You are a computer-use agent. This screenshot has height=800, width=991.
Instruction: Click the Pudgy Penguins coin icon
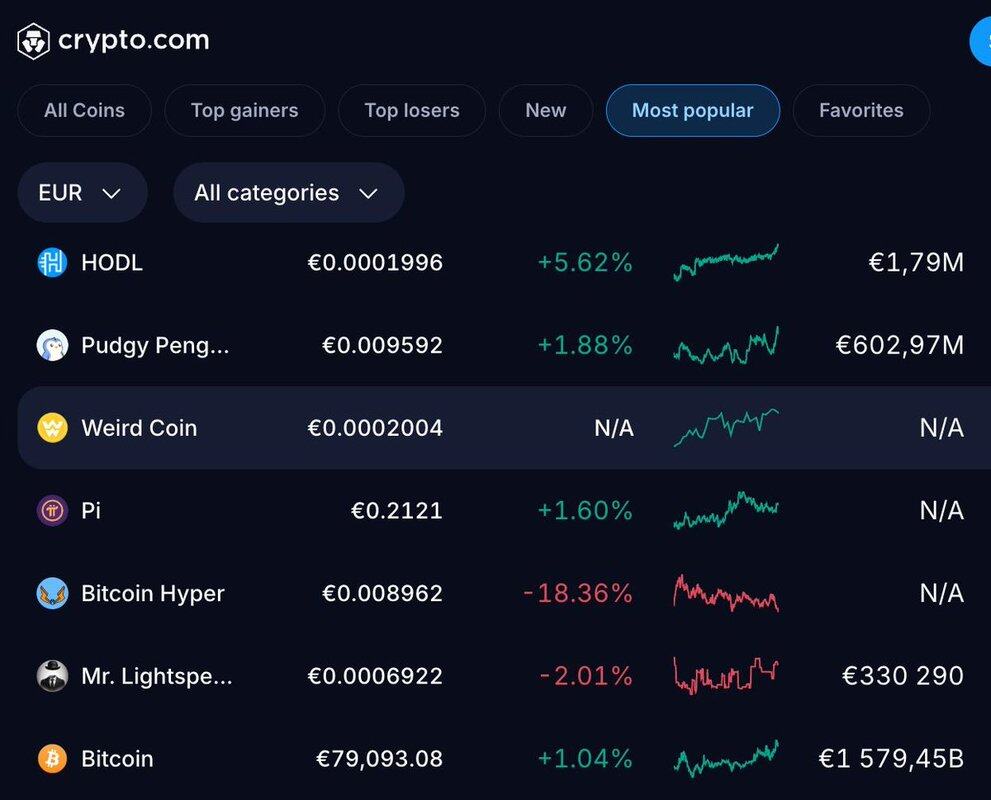(52, 346)
